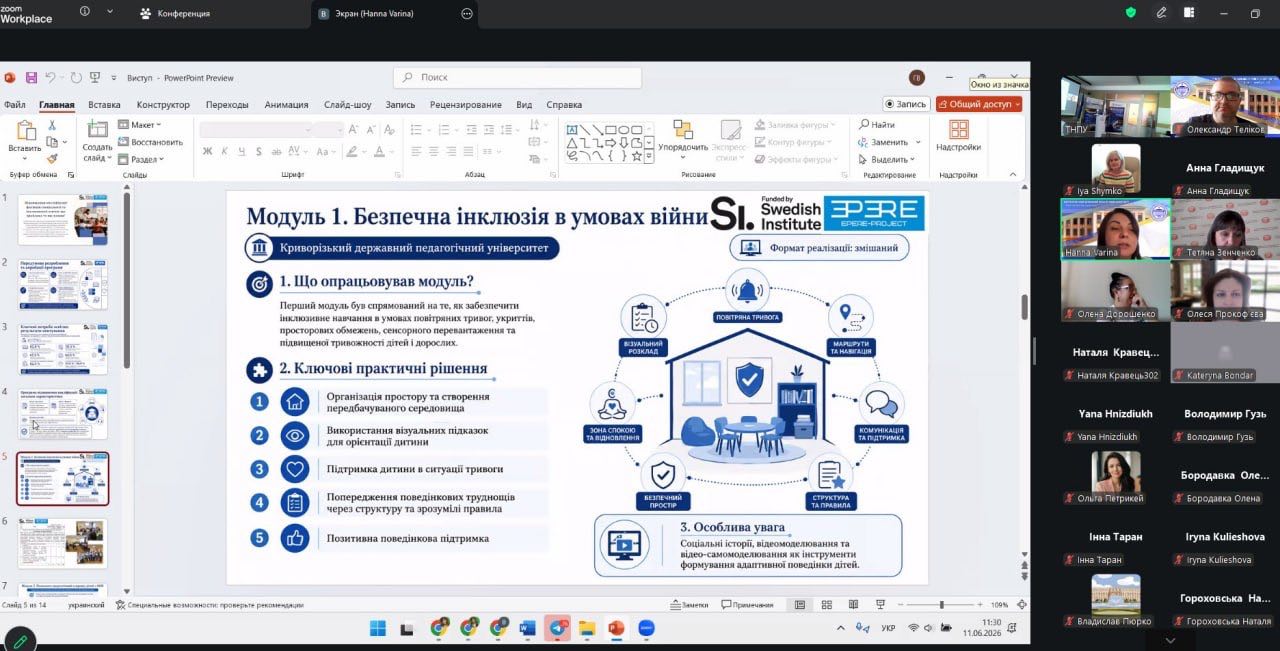This screenshot has width=1280, height=651.
Task: Switch to the Слайд-шоу tab
Action: click(x=347, y=104)
